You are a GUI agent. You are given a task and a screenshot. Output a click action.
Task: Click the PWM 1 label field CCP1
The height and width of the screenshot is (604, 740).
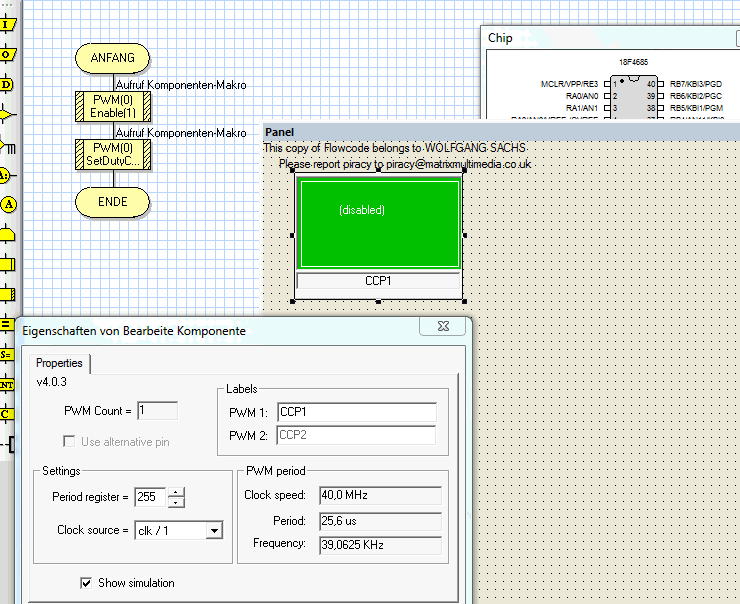(357, 412)
